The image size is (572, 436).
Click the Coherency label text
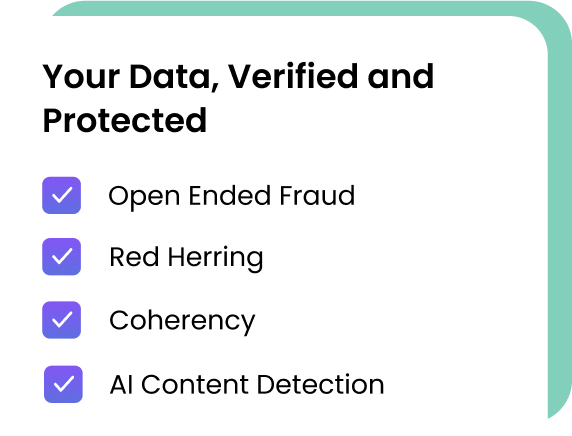[182, 321]
